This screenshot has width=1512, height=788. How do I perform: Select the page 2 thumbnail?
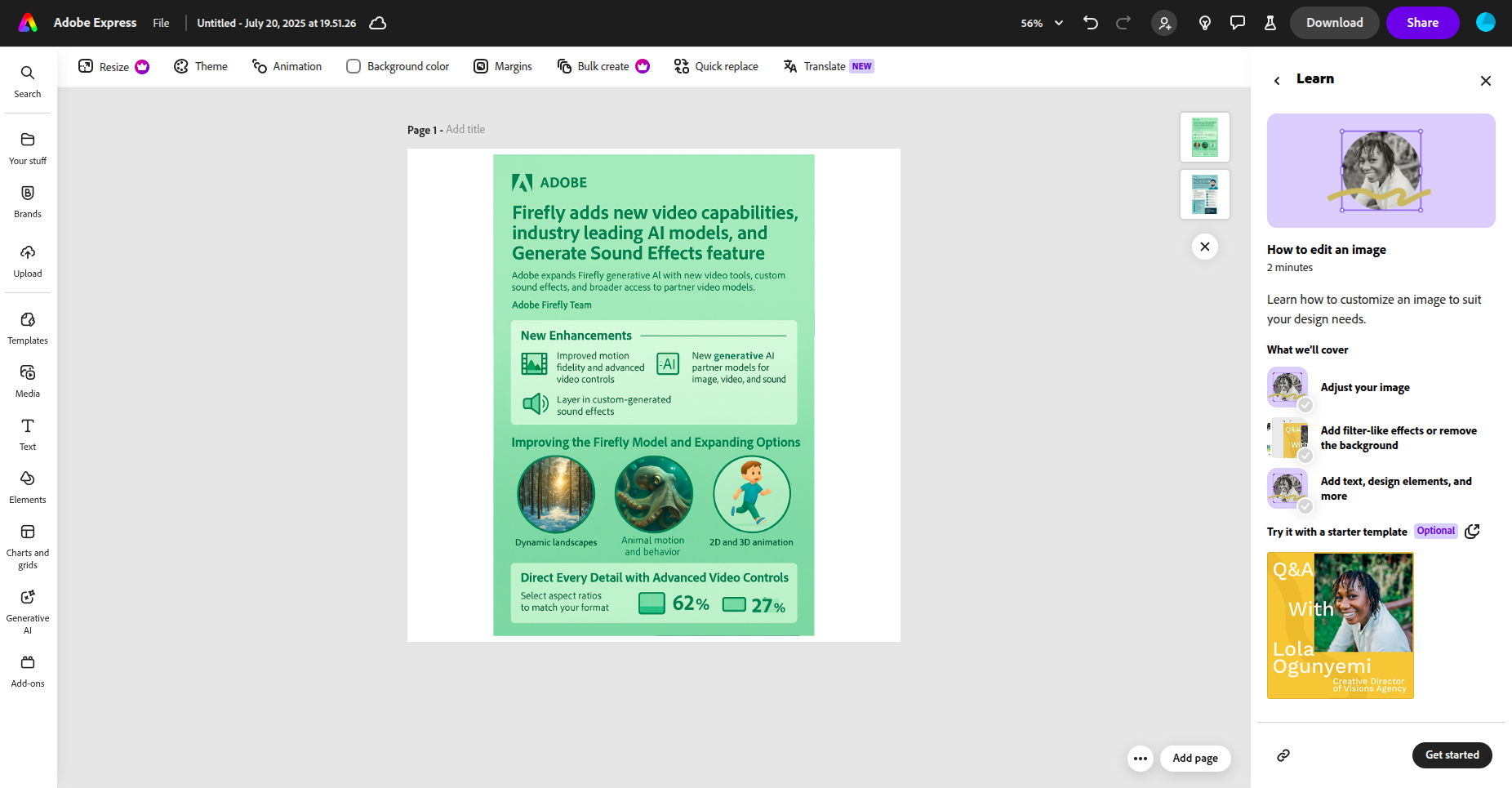pyautogui.click(x=1205, y=194)
